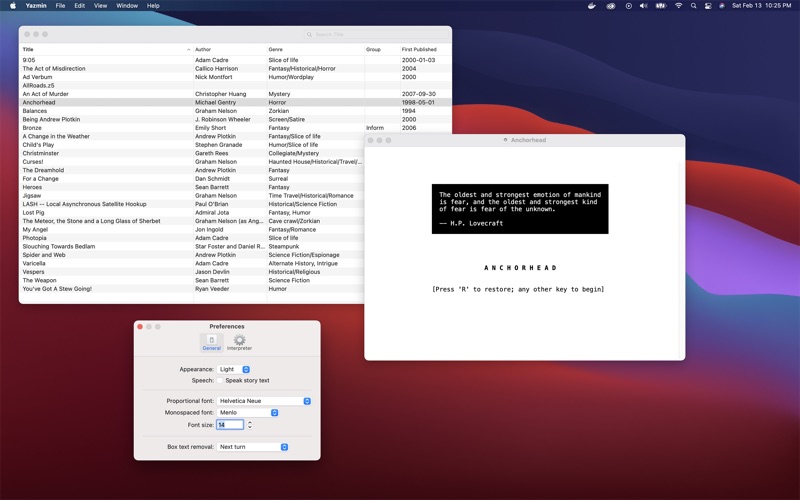800x500 pixels.
Task: Open the Proportional font dropdown (Helvetica Neue)
Action: tap(264, 401)
